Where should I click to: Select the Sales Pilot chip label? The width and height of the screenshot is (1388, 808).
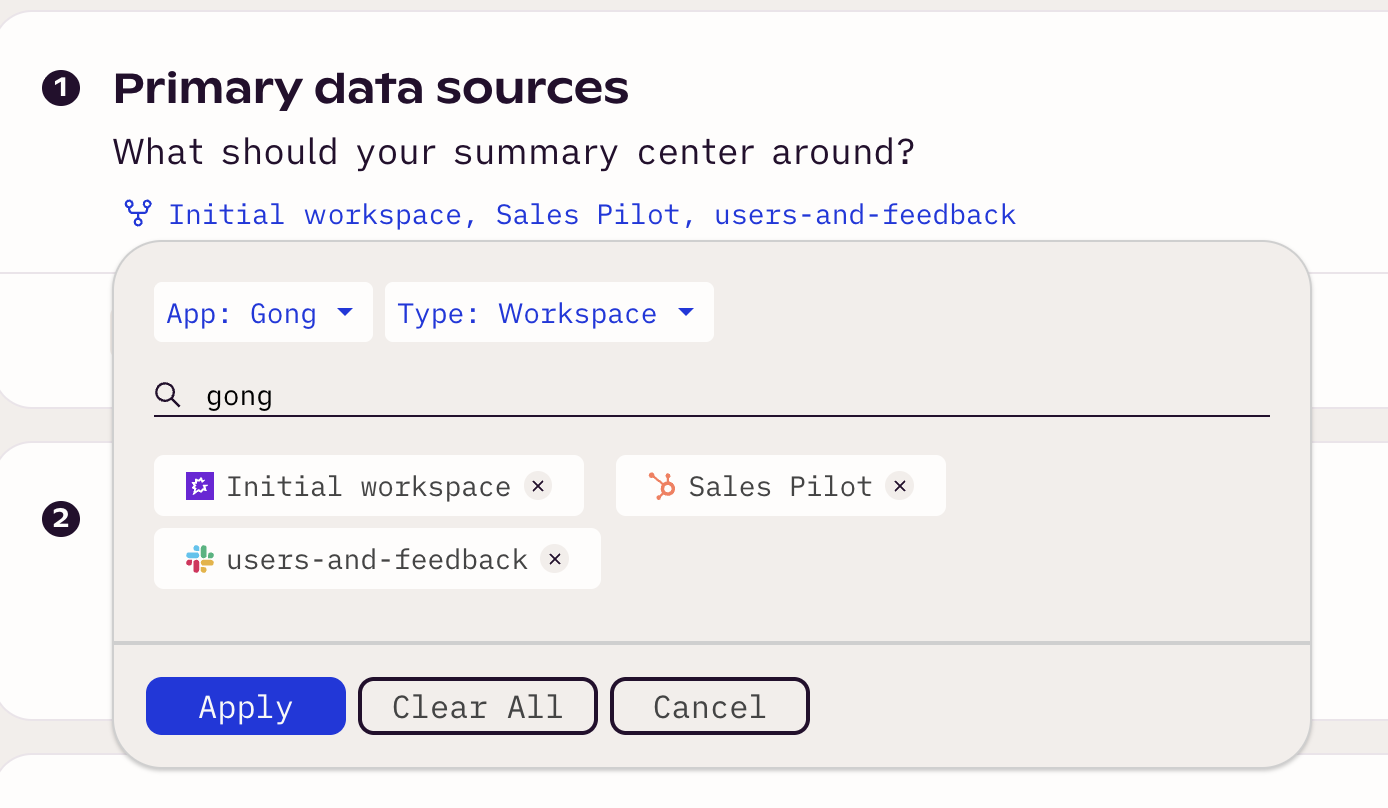point(780,487)
